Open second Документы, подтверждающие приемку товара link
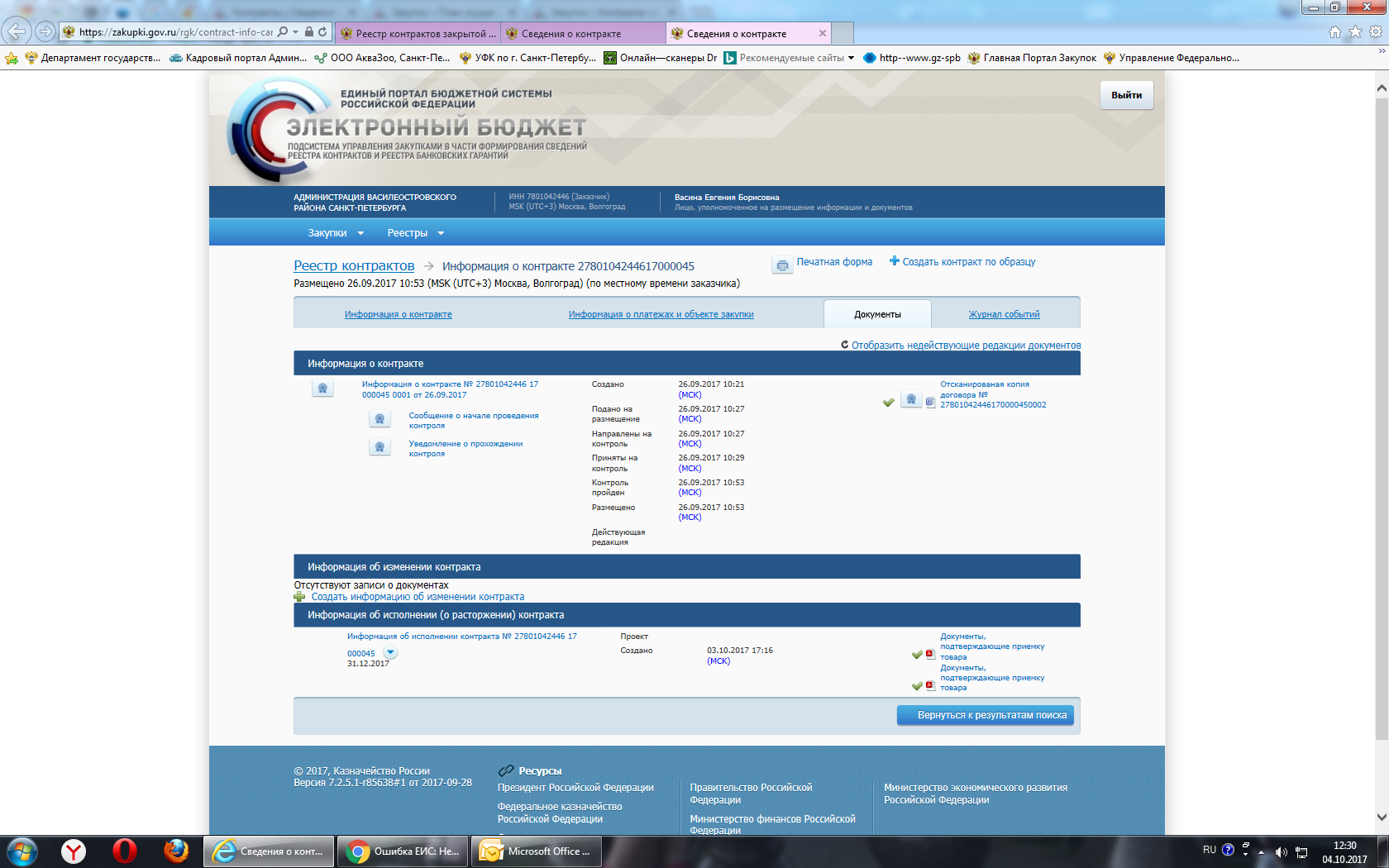This screenshot has height=868, width=1389. click(992, 678)
